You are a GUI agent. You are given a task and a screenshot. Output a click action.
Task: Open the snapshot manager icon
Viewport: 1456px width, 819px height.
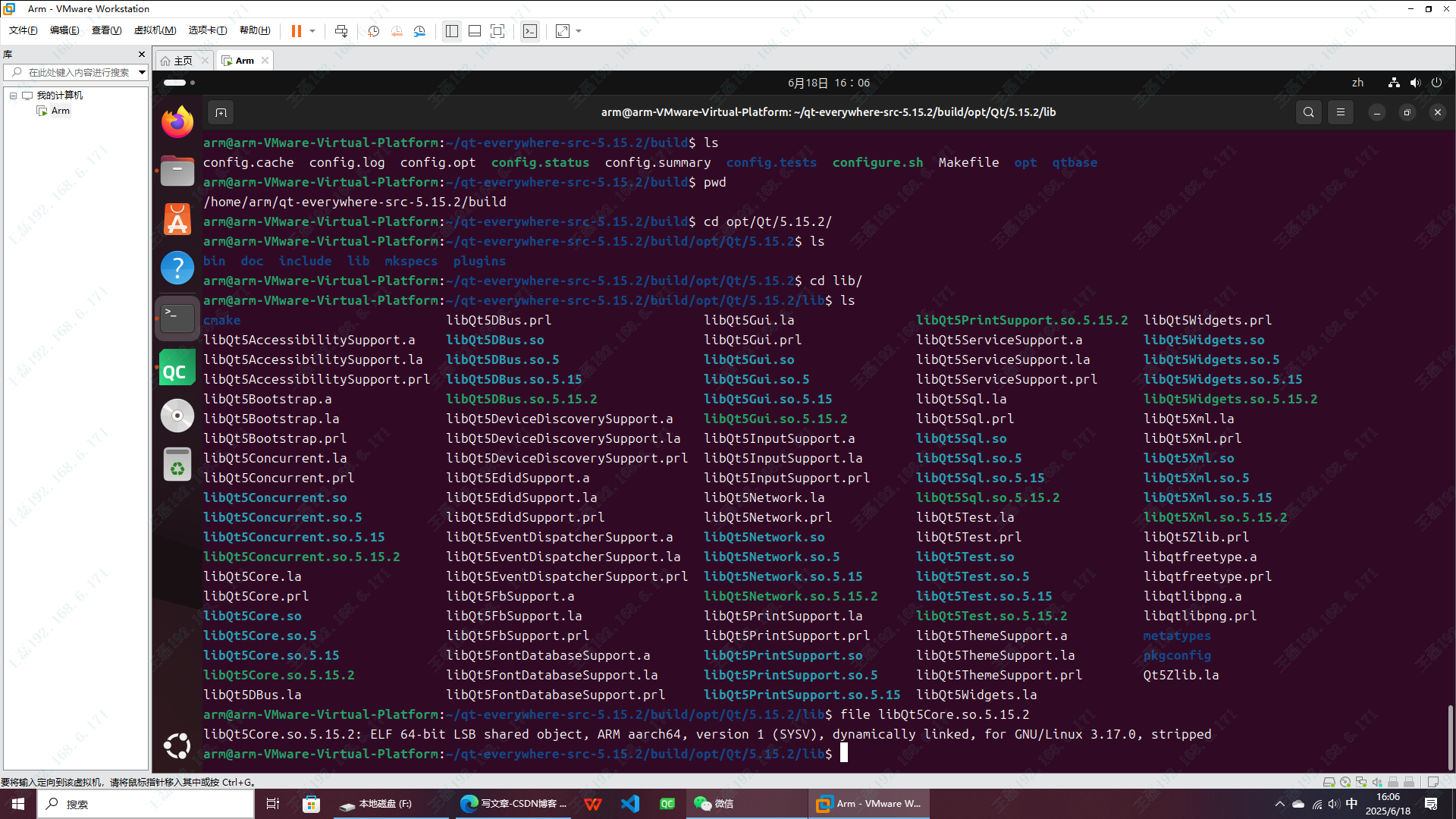419,31
